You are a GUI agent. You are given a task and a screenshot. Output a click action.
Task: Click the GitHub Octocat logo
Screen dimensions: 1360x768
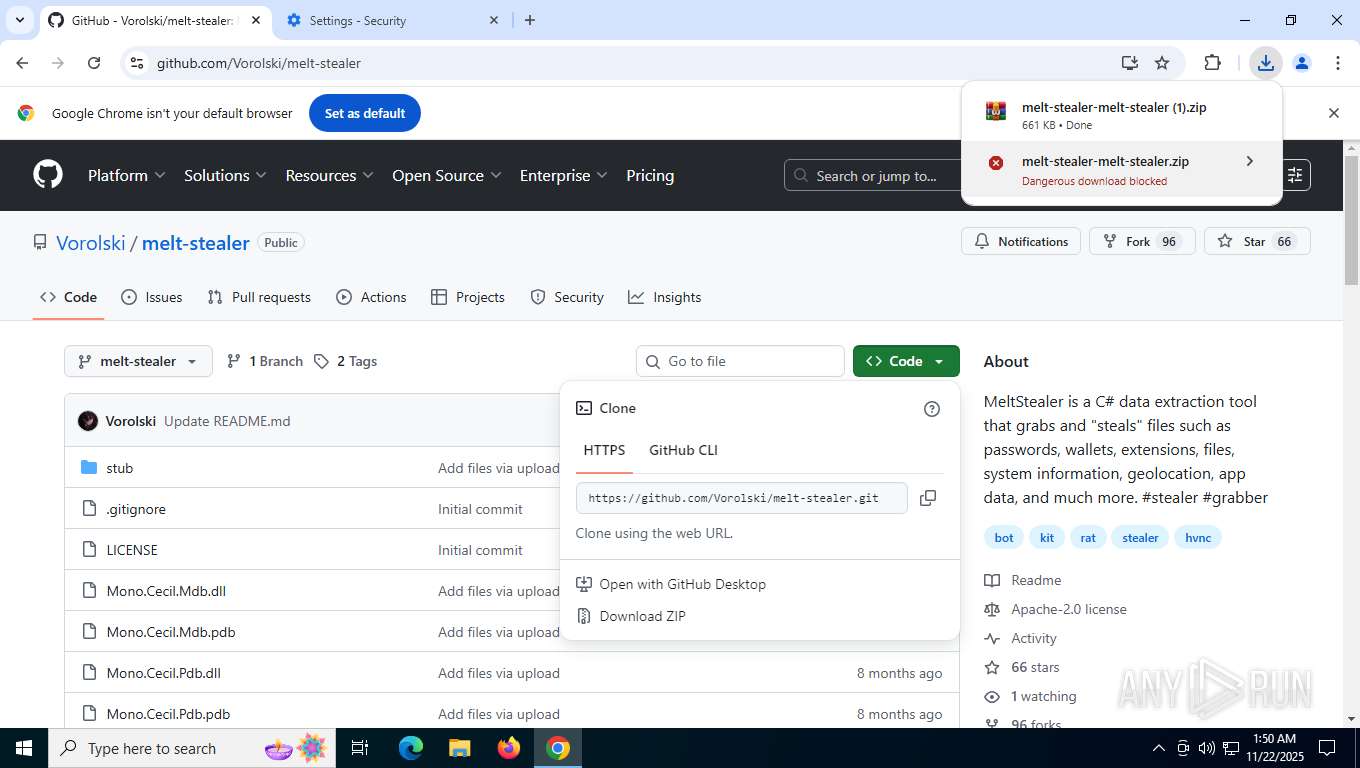pos(48,175)
